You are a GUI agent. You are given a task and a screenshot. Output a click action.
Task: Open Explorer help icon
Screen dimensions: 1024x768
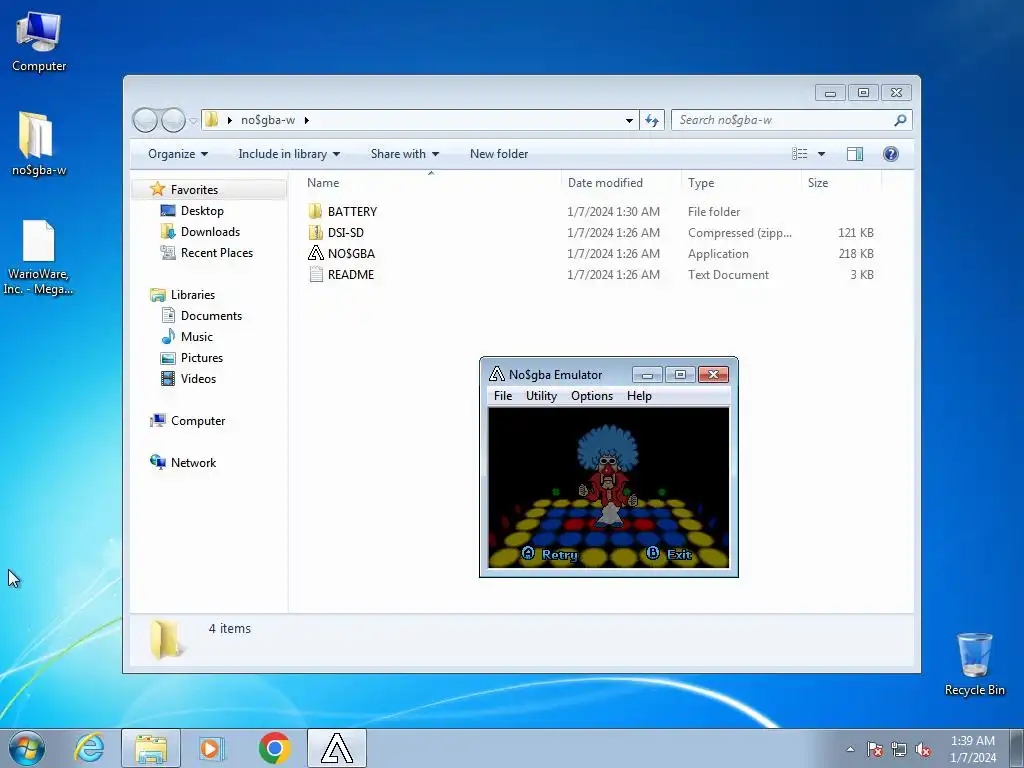pyautogui.click(x=891, y=154)
